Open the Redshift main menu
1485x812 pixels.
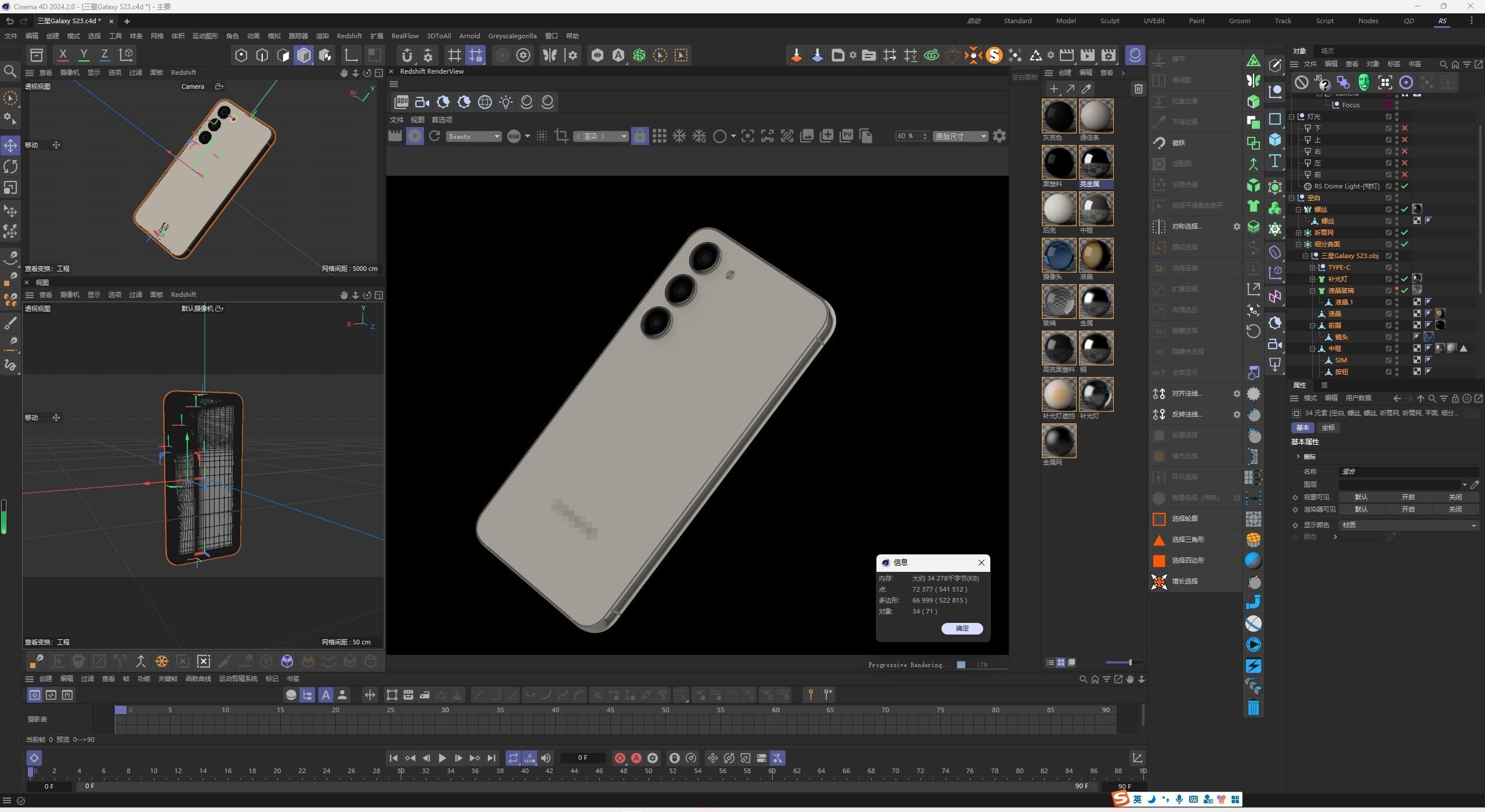tap(349, 36)
